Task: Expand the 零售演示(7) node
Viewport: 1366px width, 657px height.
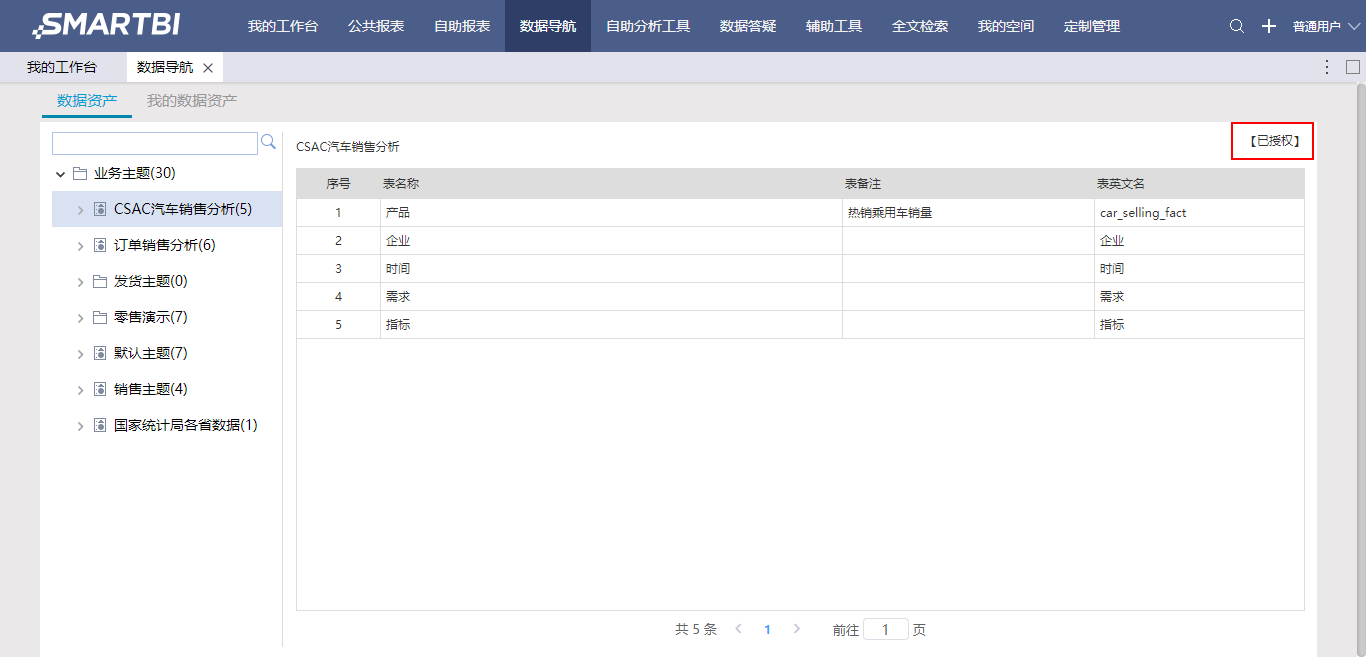Action: (x=81, y=318)
